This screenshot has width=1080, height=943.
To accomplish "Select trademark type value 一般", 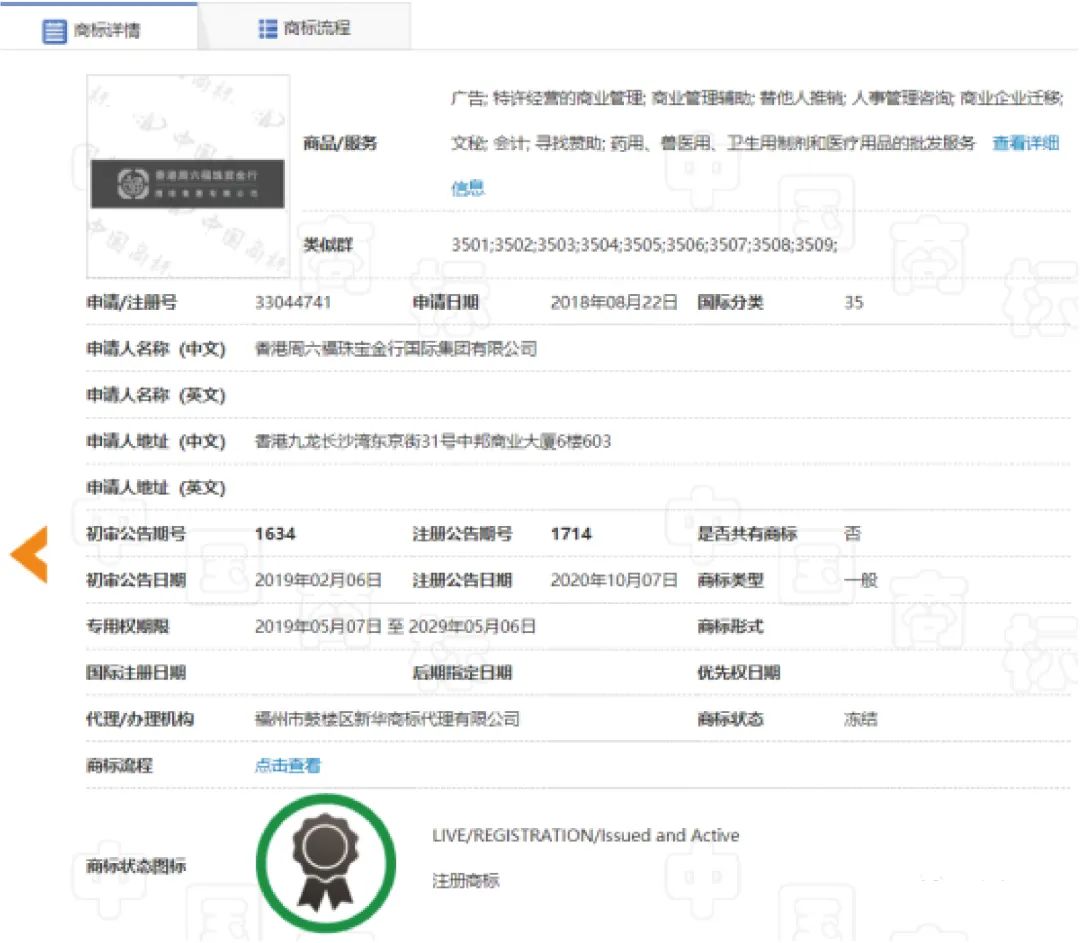I will click(860, 580).
